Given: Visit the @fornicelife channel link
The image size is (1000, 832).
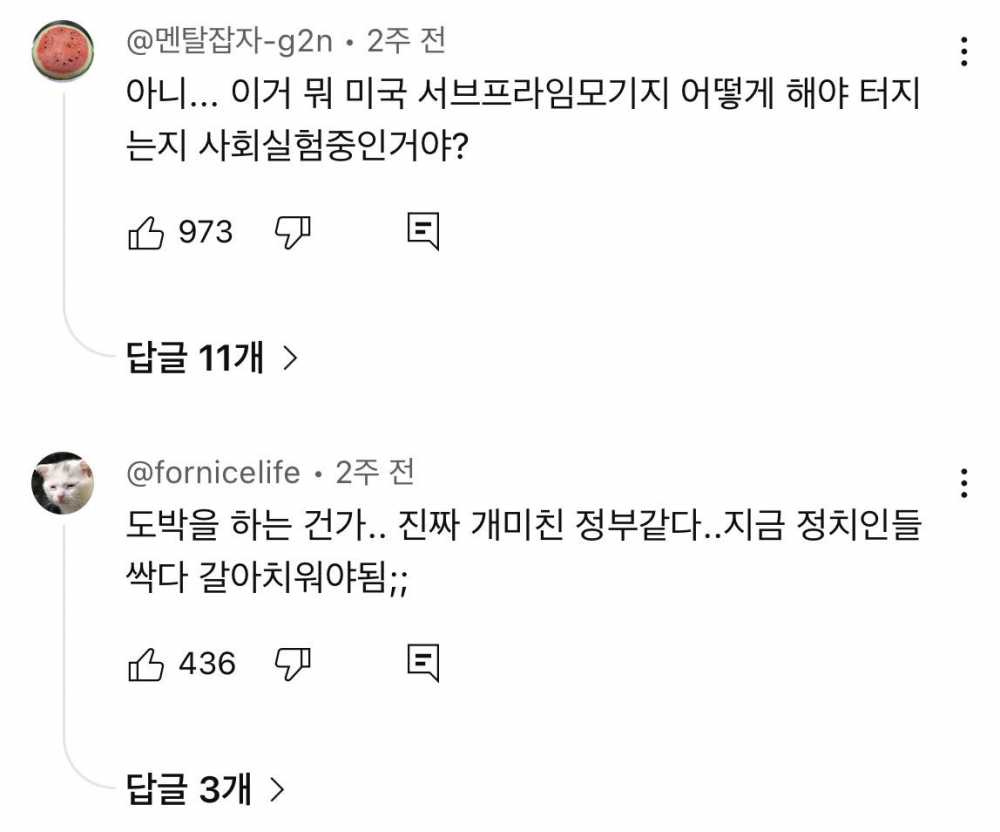Looking at the screenshot, I should (213, 472).
